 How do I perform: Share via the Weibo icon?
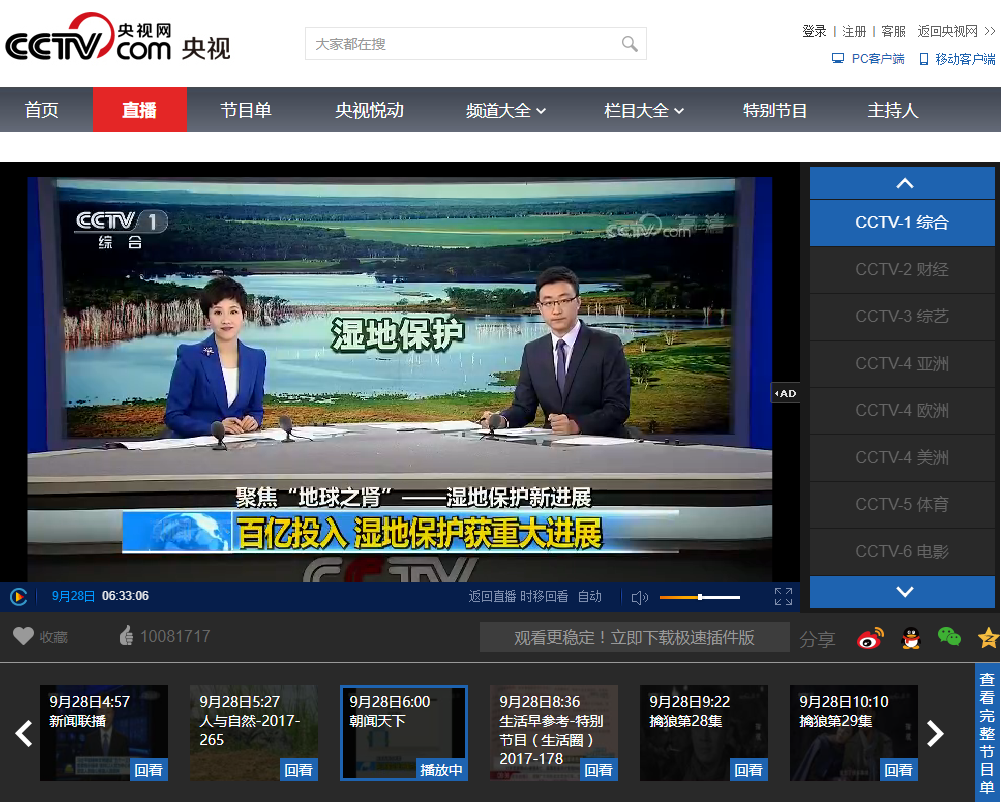[870, 638]
